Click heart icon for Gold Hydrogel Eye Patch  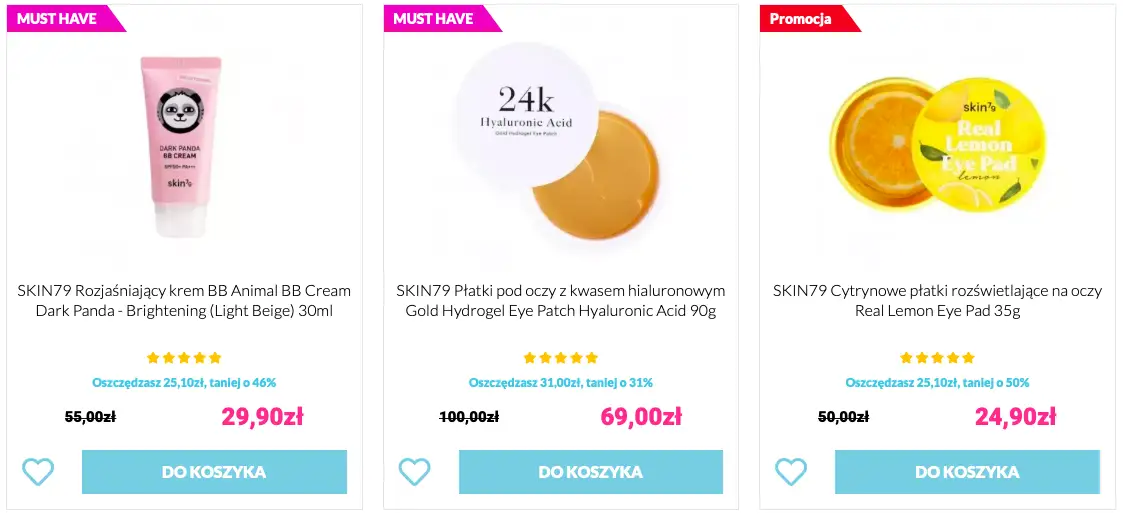(414, 471)
